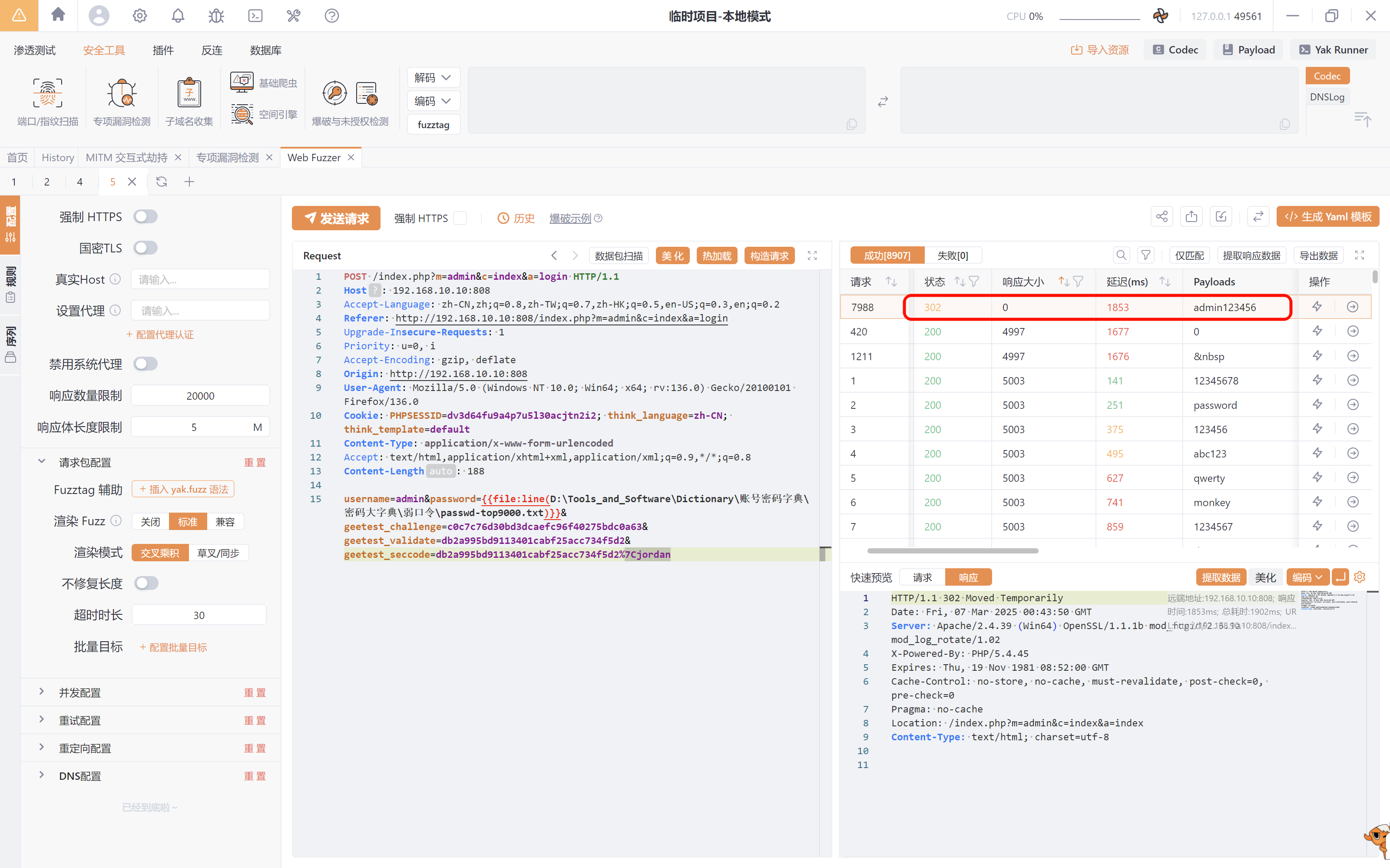Screen dimensions: 1390x868
Task: Open the 数据库 menu
Action: 265,50
